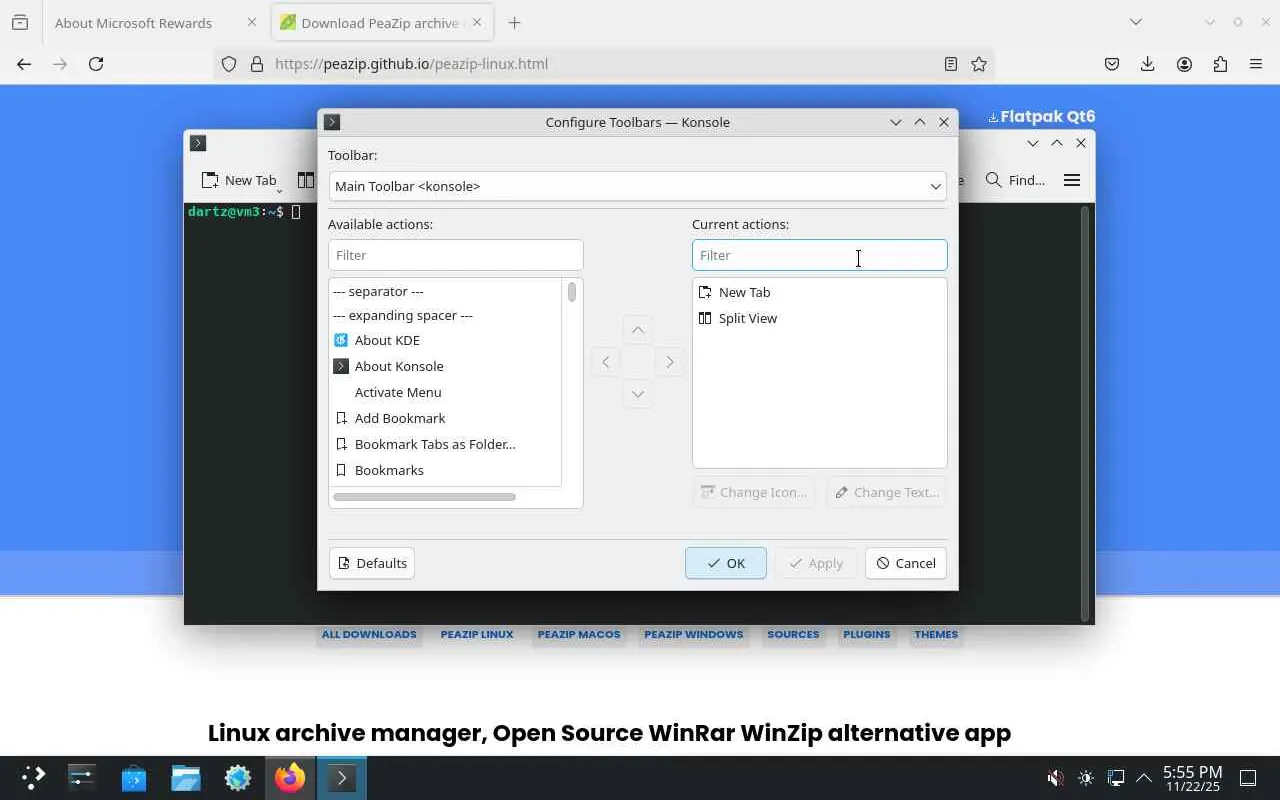1280x800 pixels.
Task: Open the PEAZIP LINUX page link
Action: point(477,634)
